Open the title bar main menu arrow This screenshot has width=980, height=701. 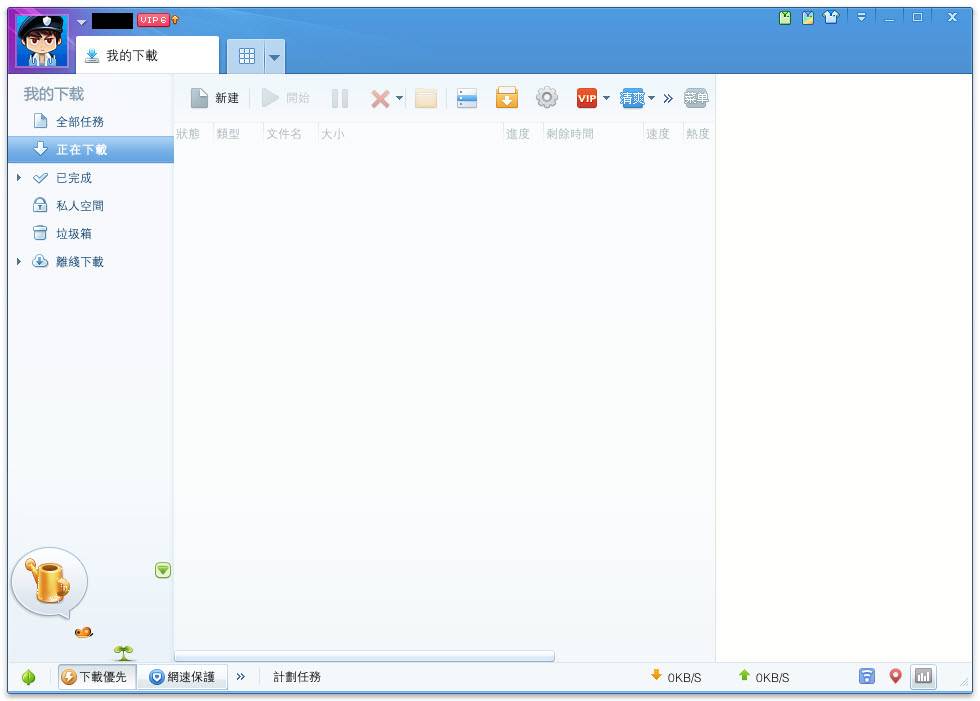click(861, 17)
